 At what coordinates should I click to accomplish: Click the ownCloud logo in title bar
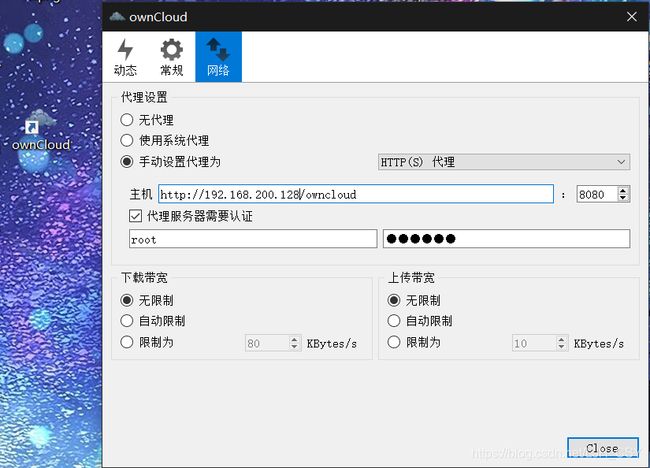[117, 17]
